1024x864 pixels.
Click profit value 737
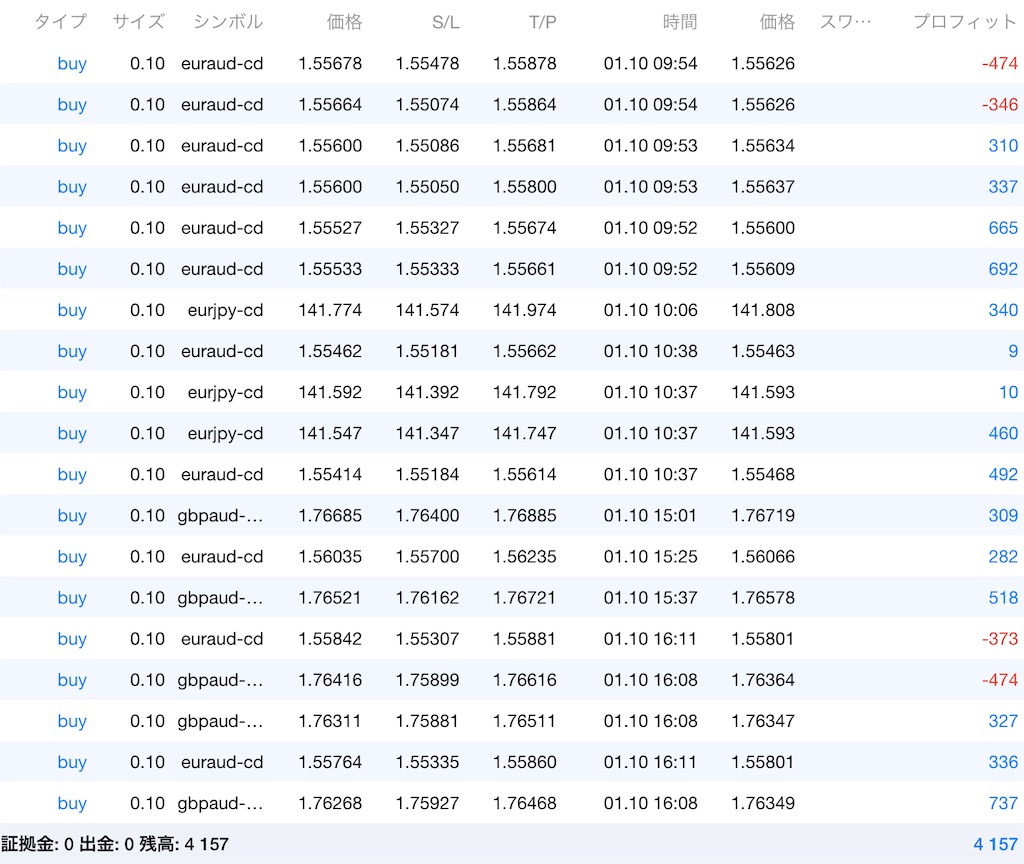click(1002, 804)
